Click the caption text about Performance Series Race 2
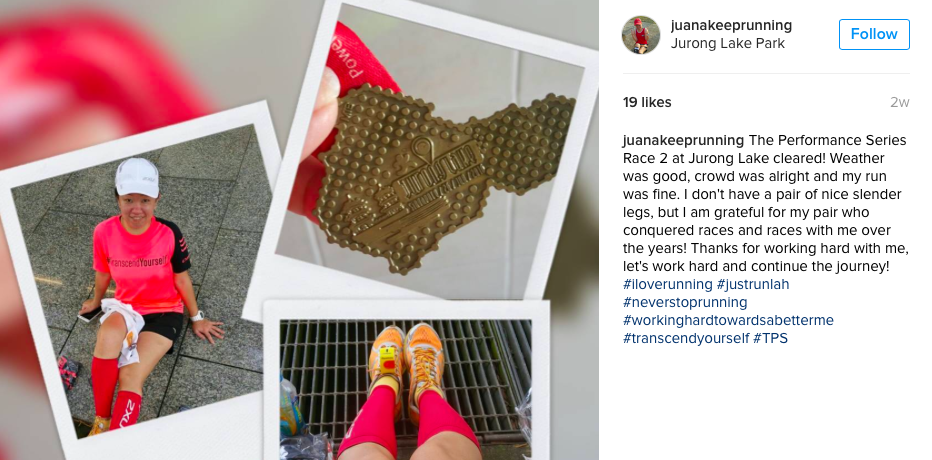 (x=766, y=203)
